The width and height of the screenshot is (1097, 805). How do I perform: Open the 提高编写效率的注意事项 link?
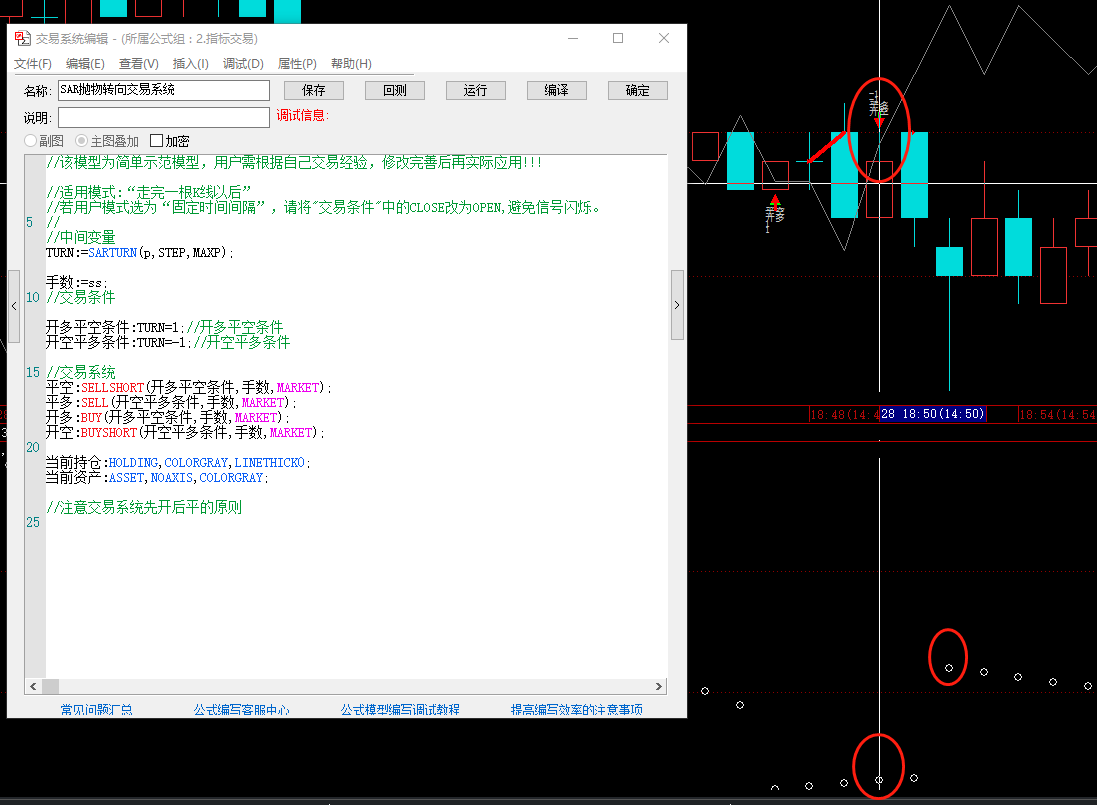[x=576, y=710]
